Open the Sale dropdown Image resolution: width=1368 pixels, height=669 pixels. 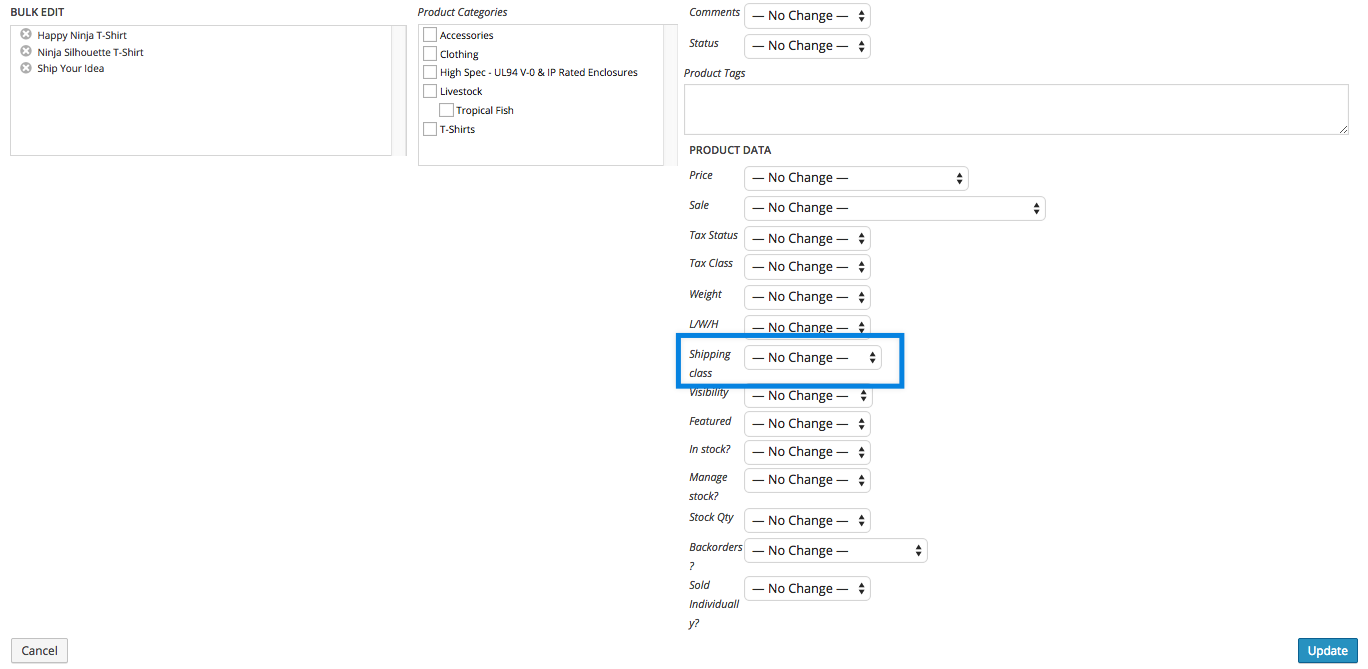893,207
